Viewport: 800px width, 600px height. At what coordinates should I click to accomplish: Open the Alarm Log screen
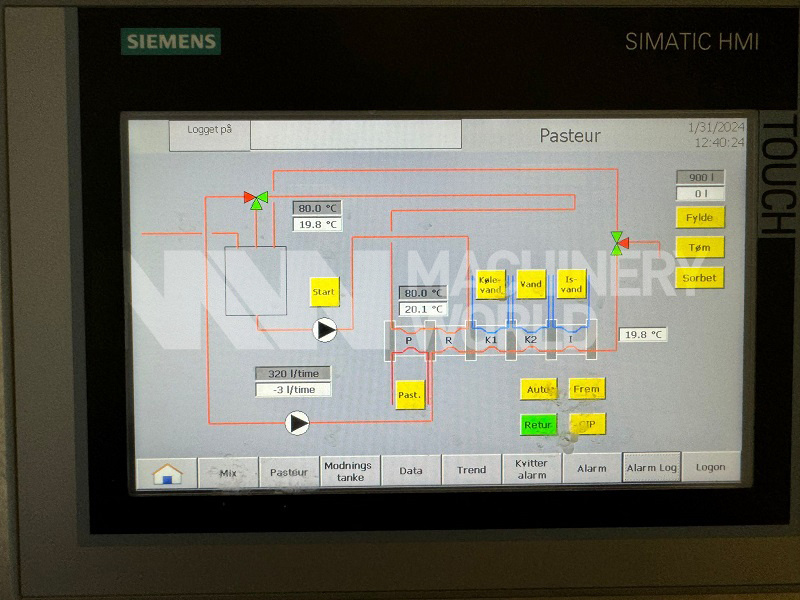pos(652,467)
